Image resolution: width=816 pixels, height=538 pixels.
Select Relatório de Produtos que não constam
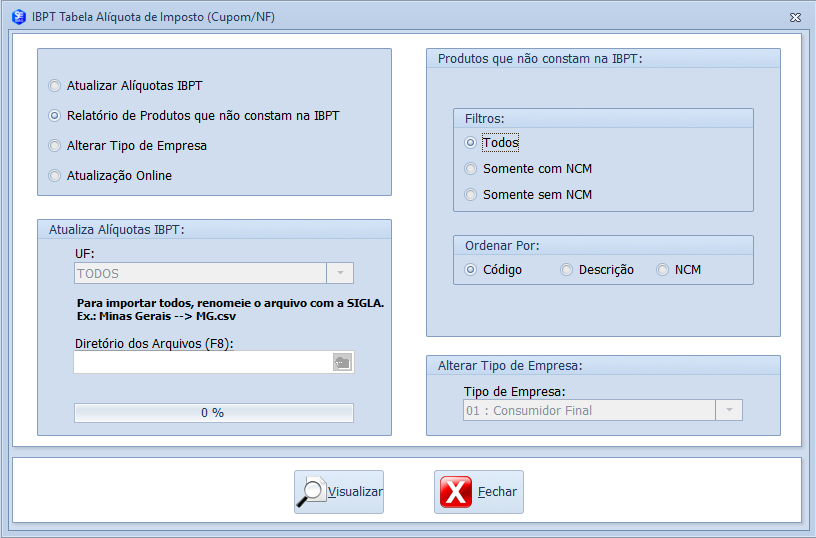tap(55, 116)
